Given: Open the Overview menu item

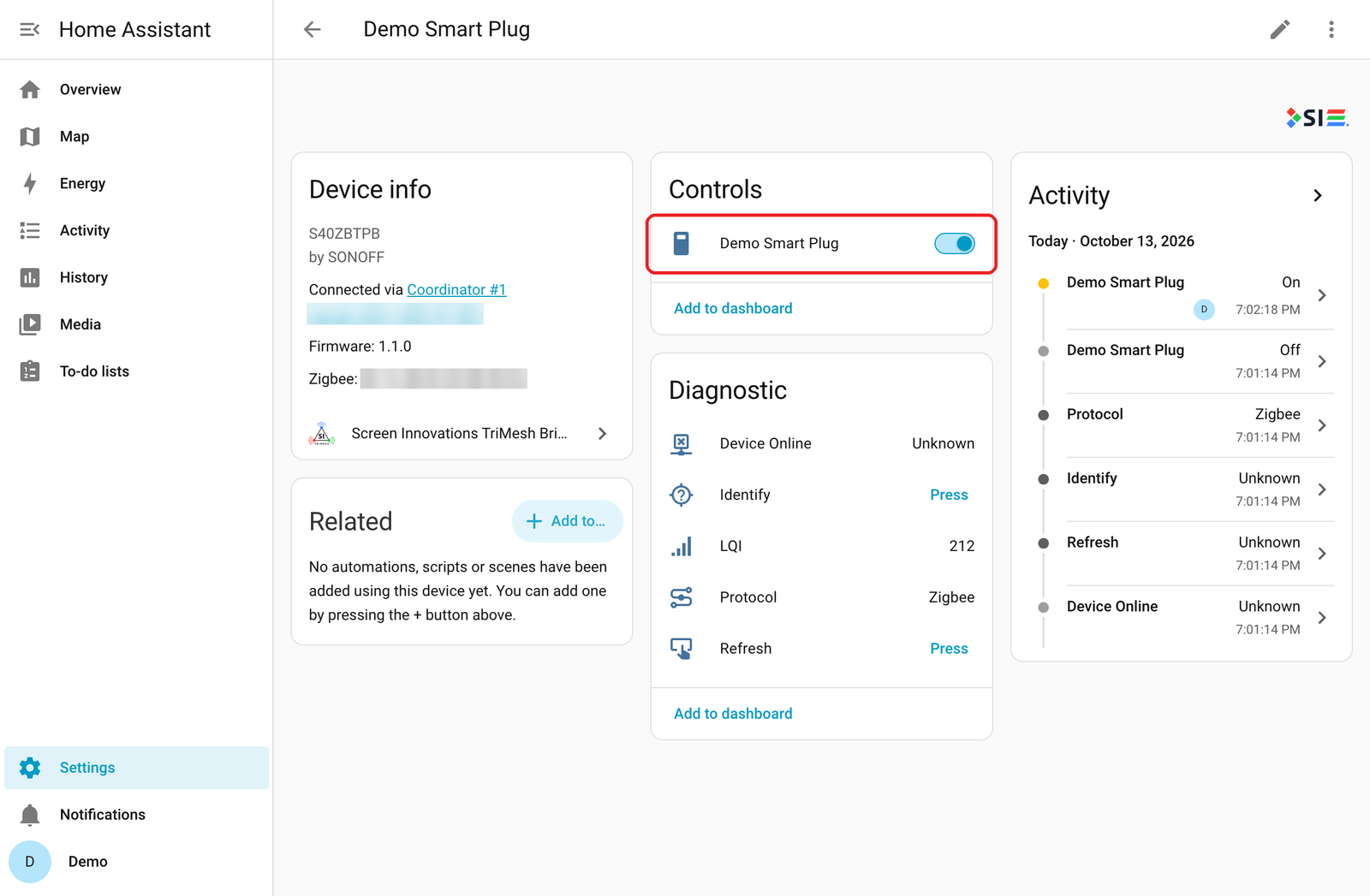Looking at the screenshot, I should (x=137, y=90).
